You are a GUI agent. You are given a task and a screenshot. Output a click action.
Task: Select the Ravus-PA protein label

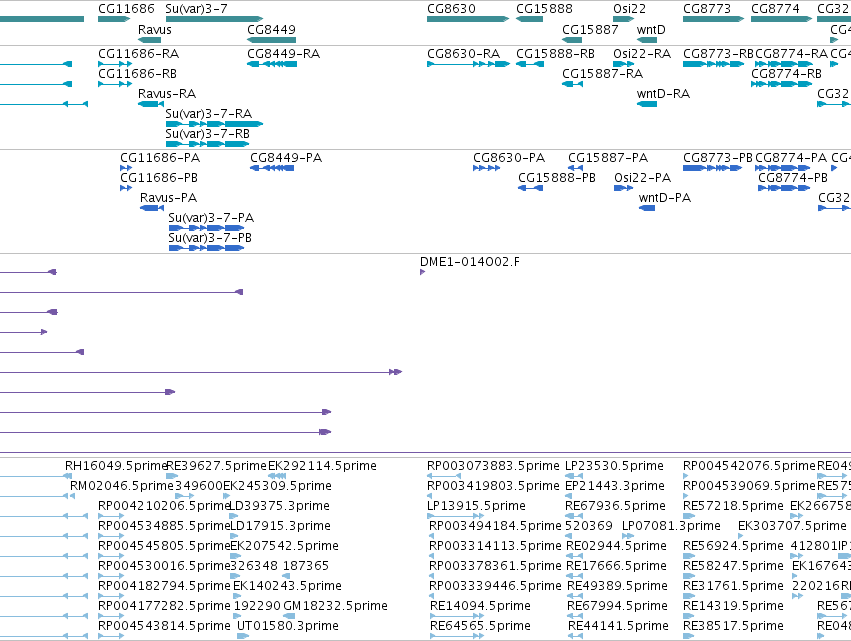(168, 198)
